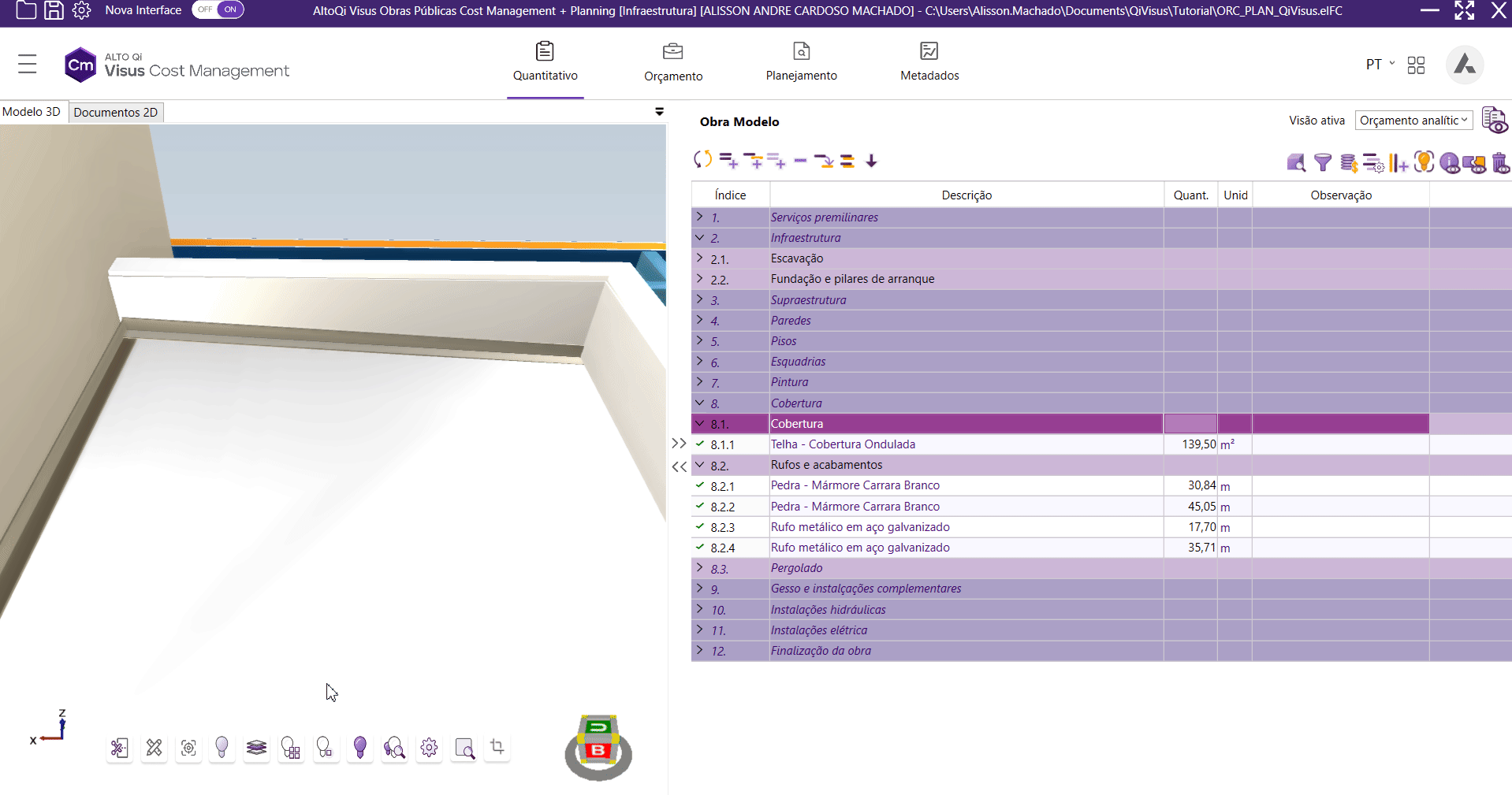
Task: Toggle the pale light bulb isolate button
Action: click(222, 747)
